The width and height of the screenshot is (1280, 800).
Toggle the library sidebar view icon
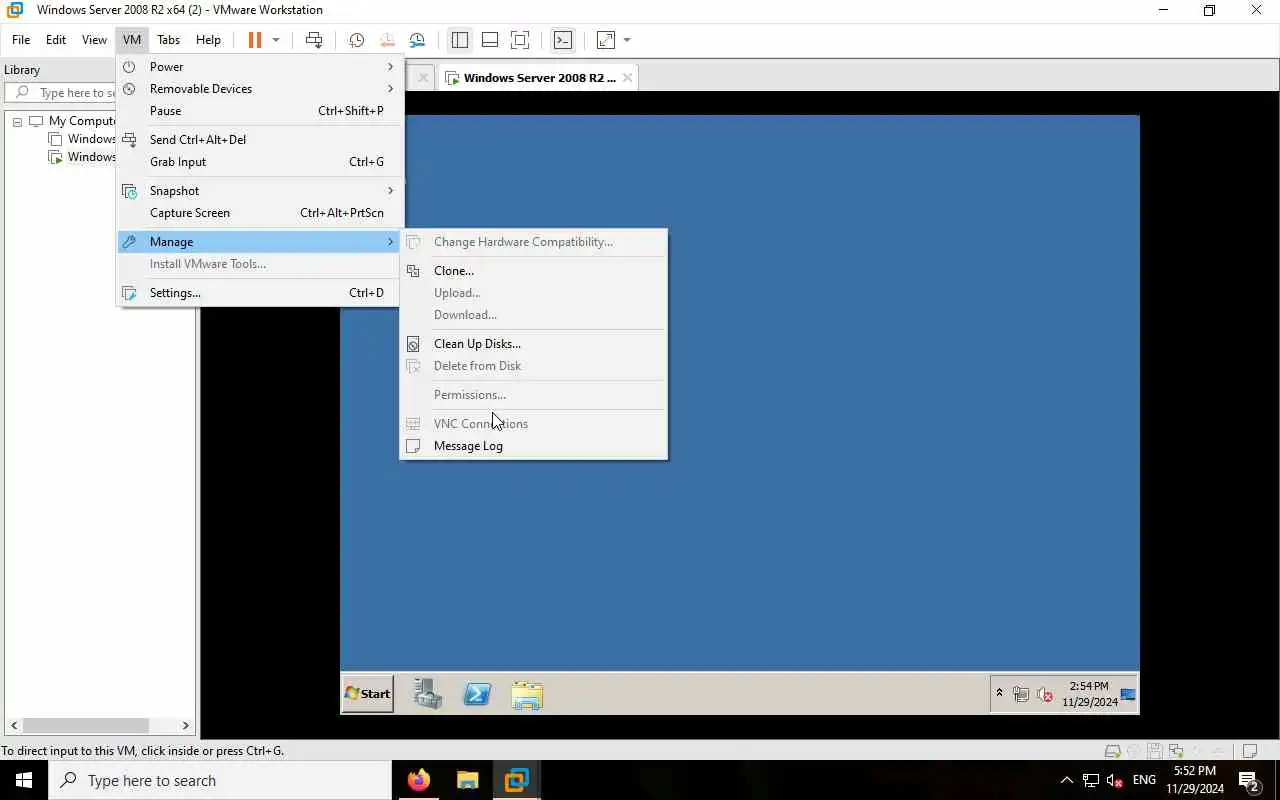point(460,40)
